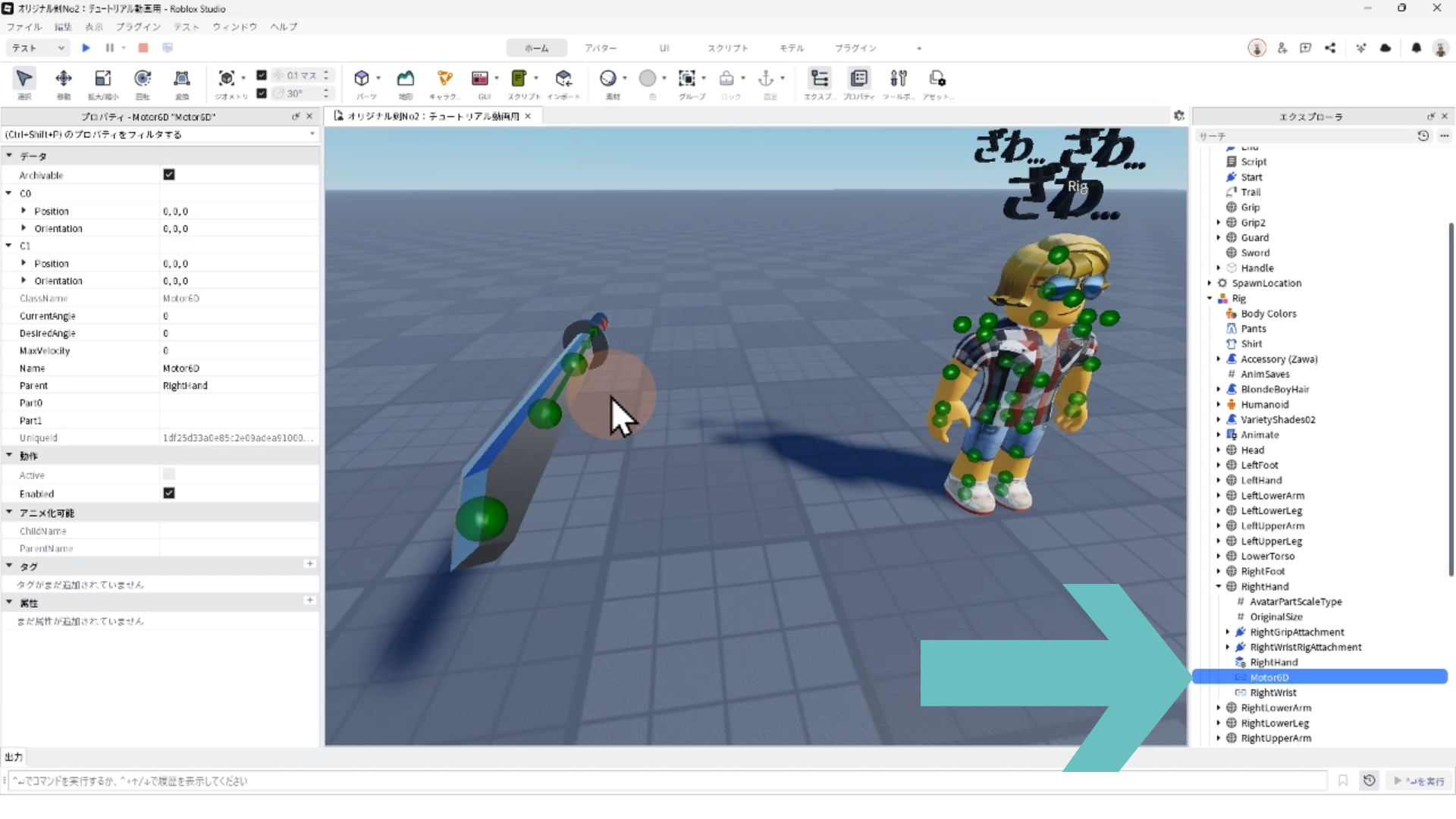
Task: Collapse the Rig tree node
Action: click(x=1210, y=298)
